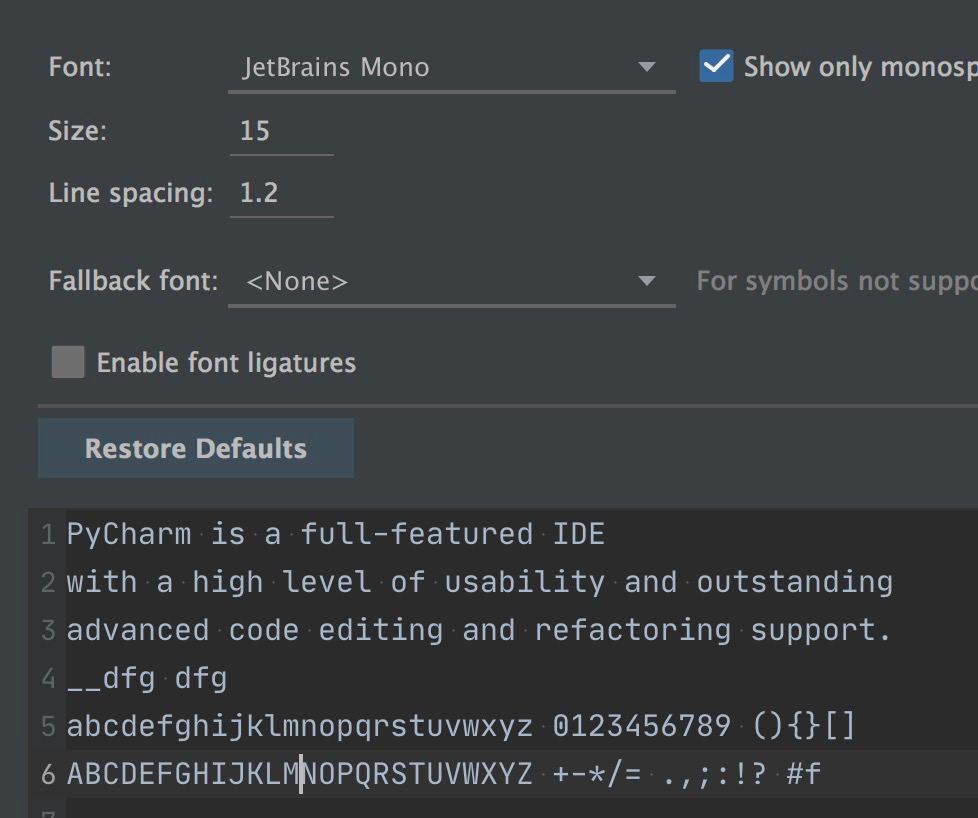This screenshot has height=818, width=978.
Task: Toggle Show only monospaced fonts checkbox
Action: coord(716,66)
